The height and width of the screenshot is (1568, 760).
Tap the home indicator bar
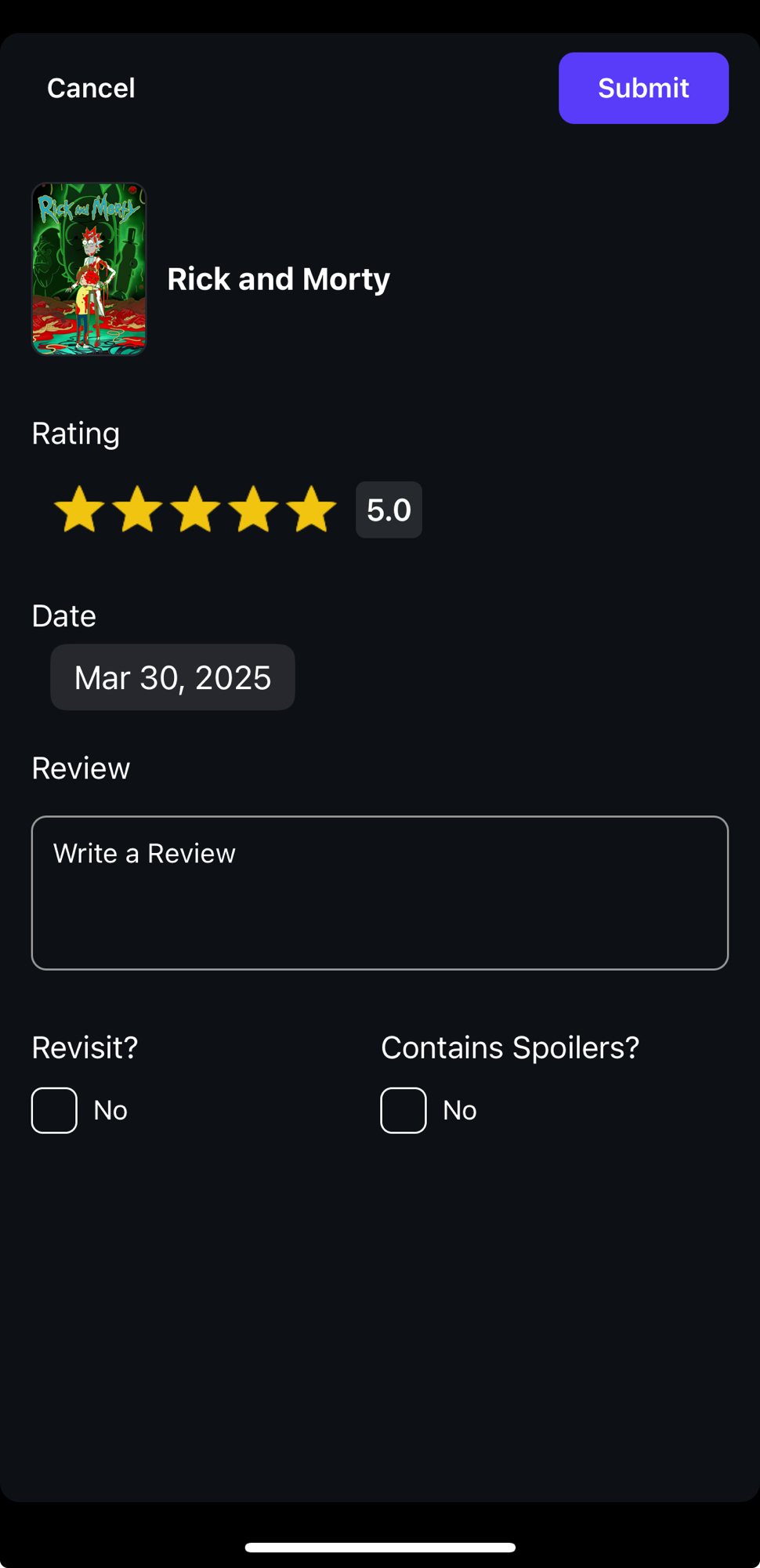(x=380, y=1548)
